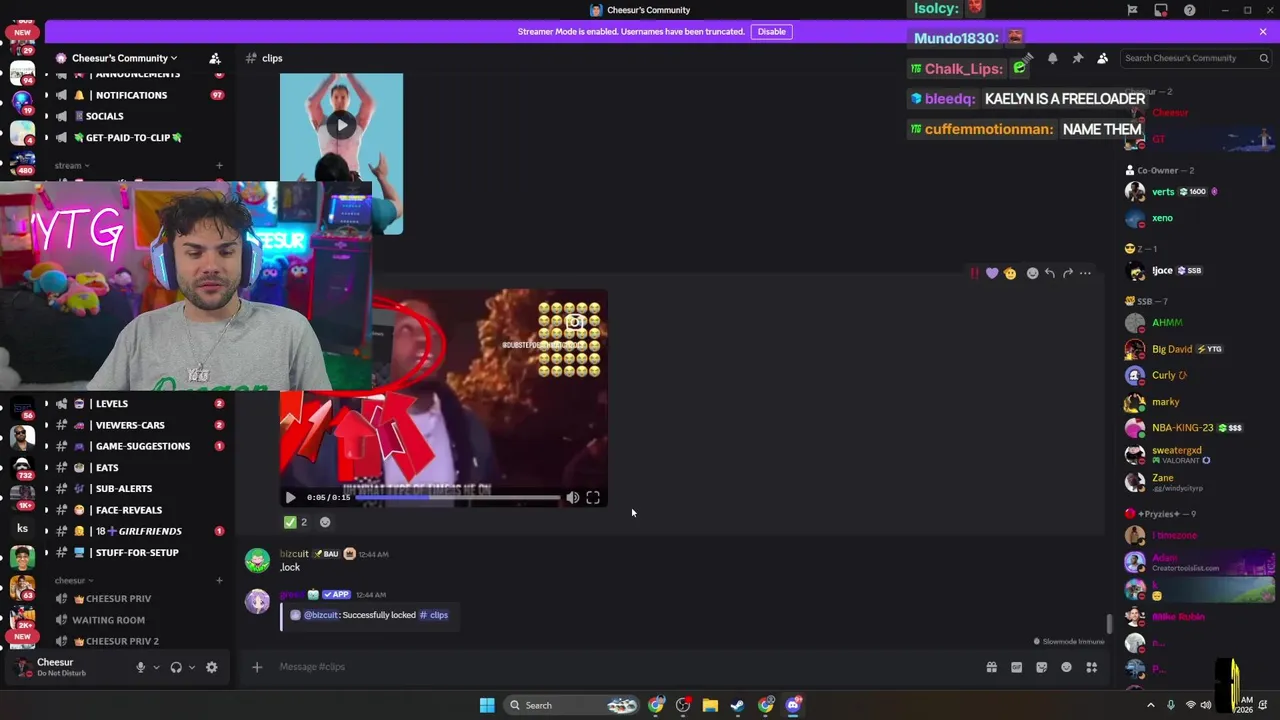Click the #clips channel link in bot message
Viewport: 1280px width, 720px height.
pos(434,615)
